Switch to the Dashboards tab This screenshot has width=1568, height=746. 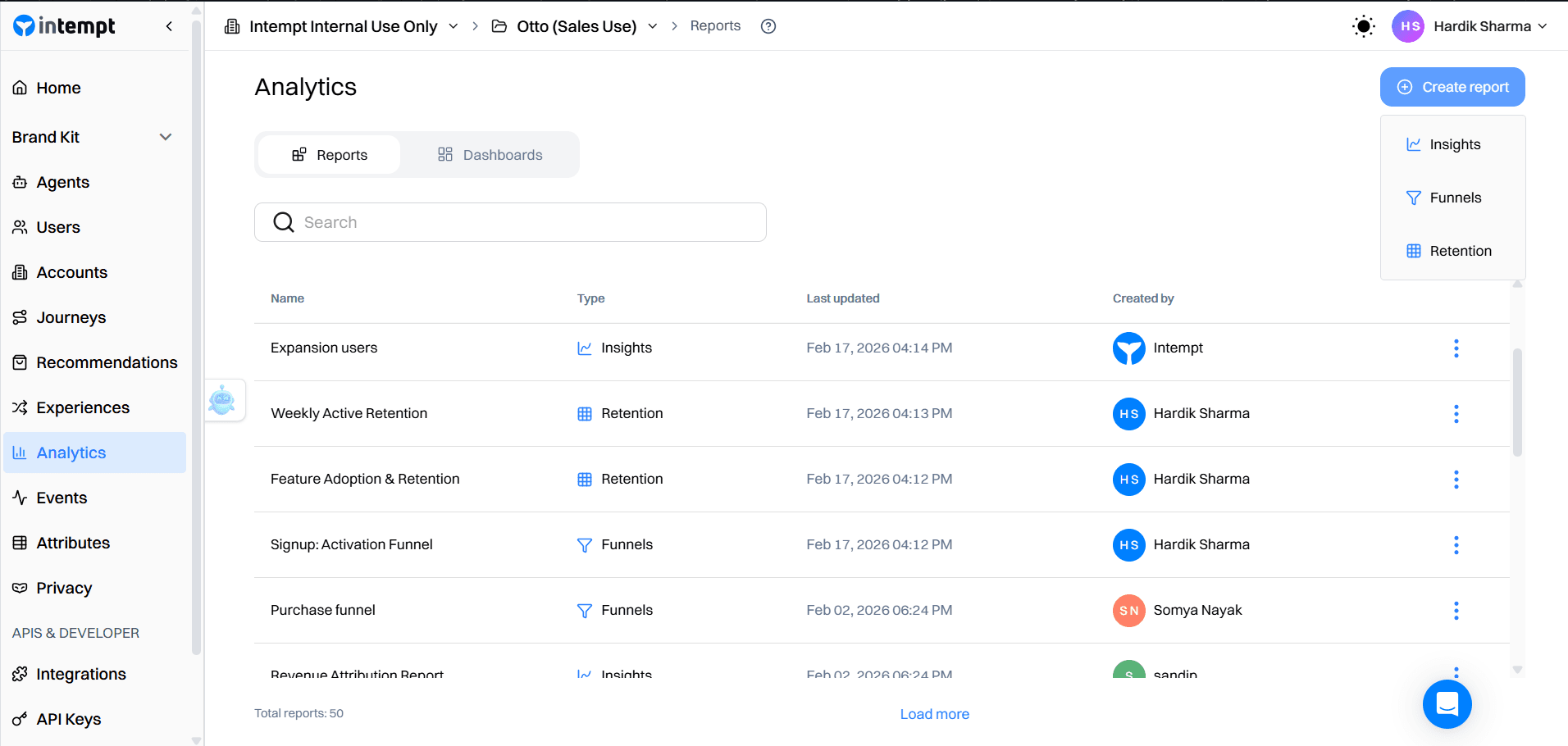tap(490, 154)
